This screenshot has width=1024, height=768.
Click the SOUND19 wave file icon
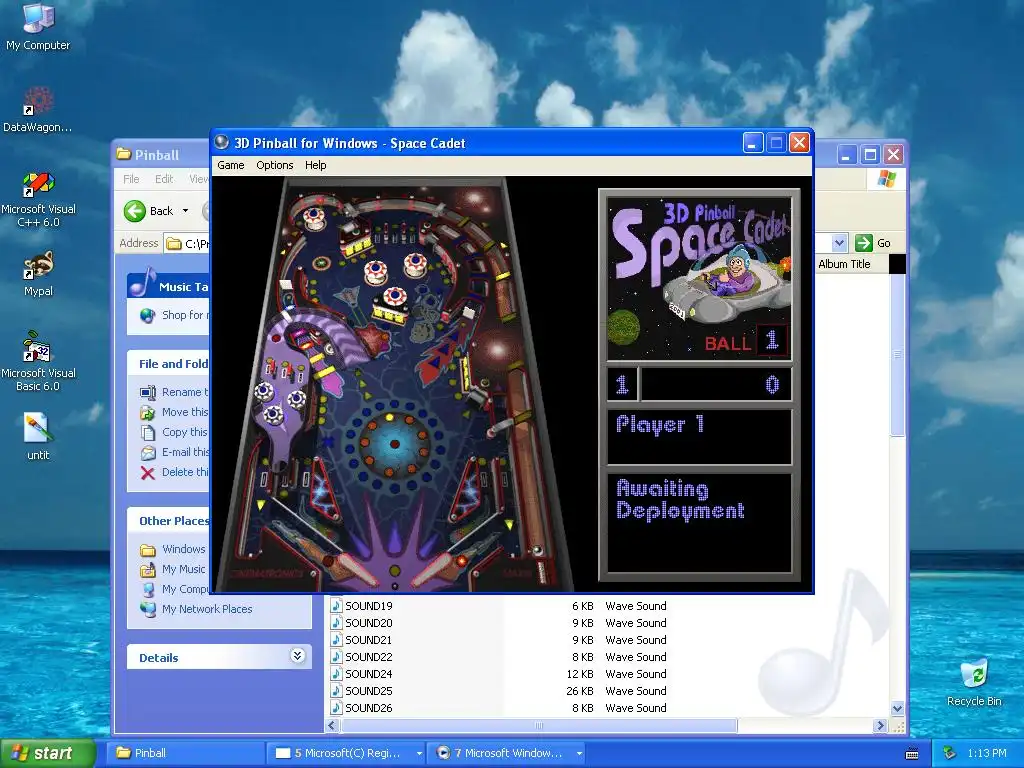pyautogui.click(x=336, y=606)
